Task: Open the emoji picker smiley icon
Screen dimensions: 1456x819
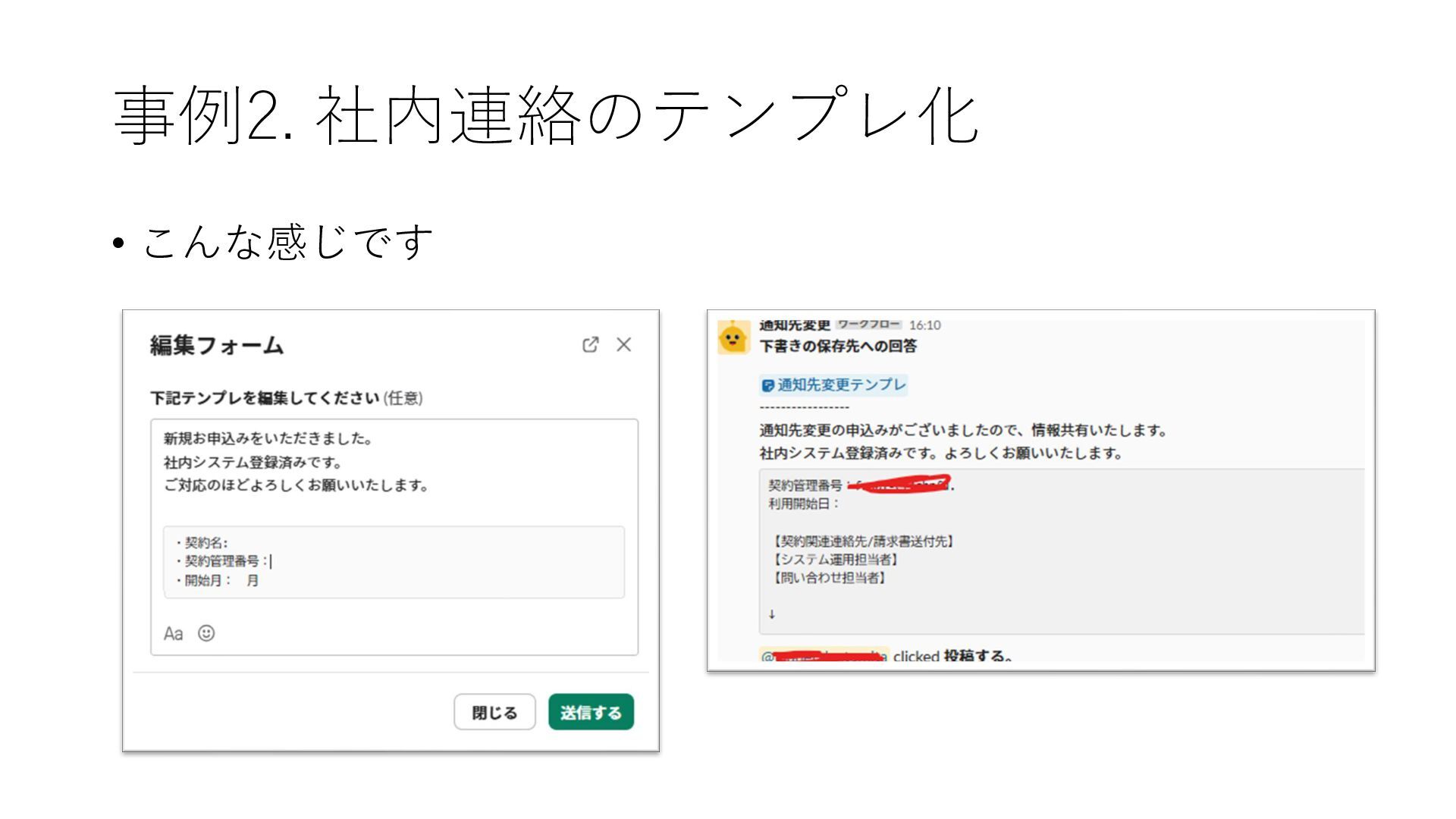Action: (x=206, y=633)
